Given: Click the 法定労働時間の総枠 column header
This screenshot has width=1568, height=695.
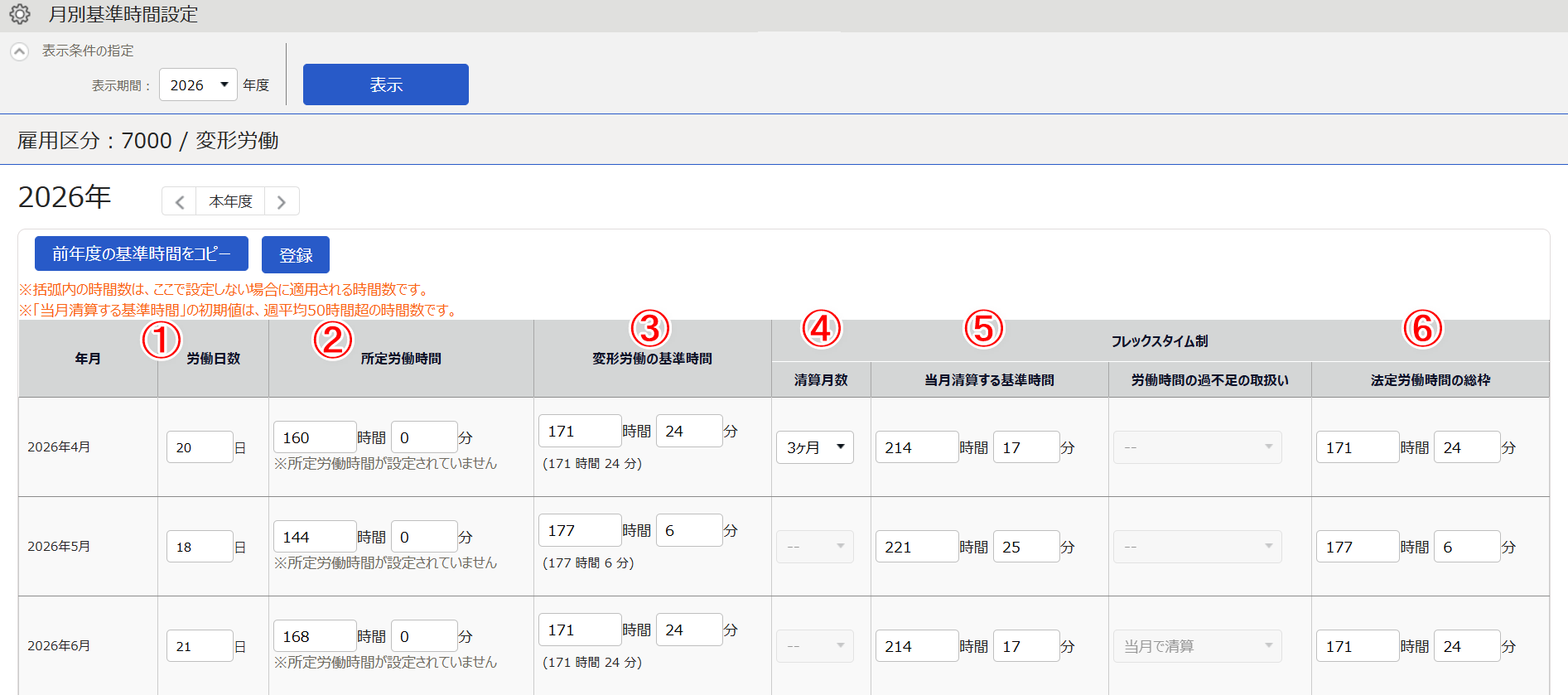Looking at the screenshot, I should pyautogui.click(x=1430, y=380).
